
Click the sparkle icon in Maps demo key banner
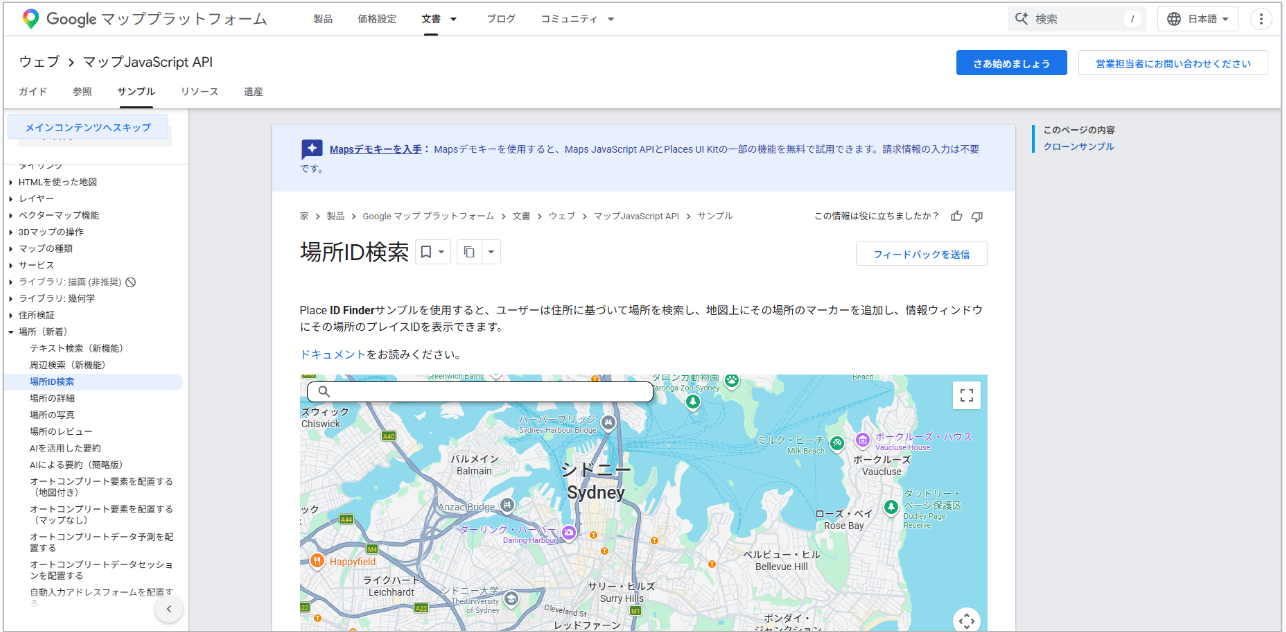tap(312, 150)
